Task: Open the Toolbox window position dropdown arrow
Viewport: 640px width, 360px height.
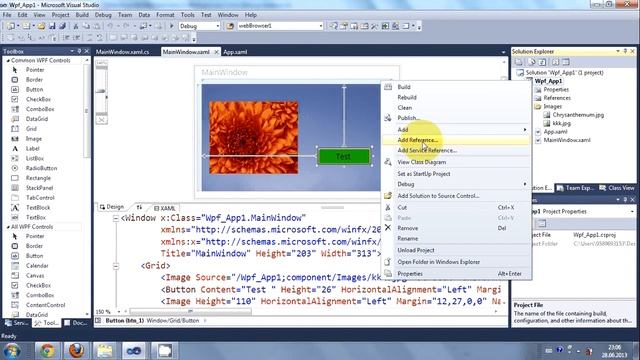Action: 72,51
